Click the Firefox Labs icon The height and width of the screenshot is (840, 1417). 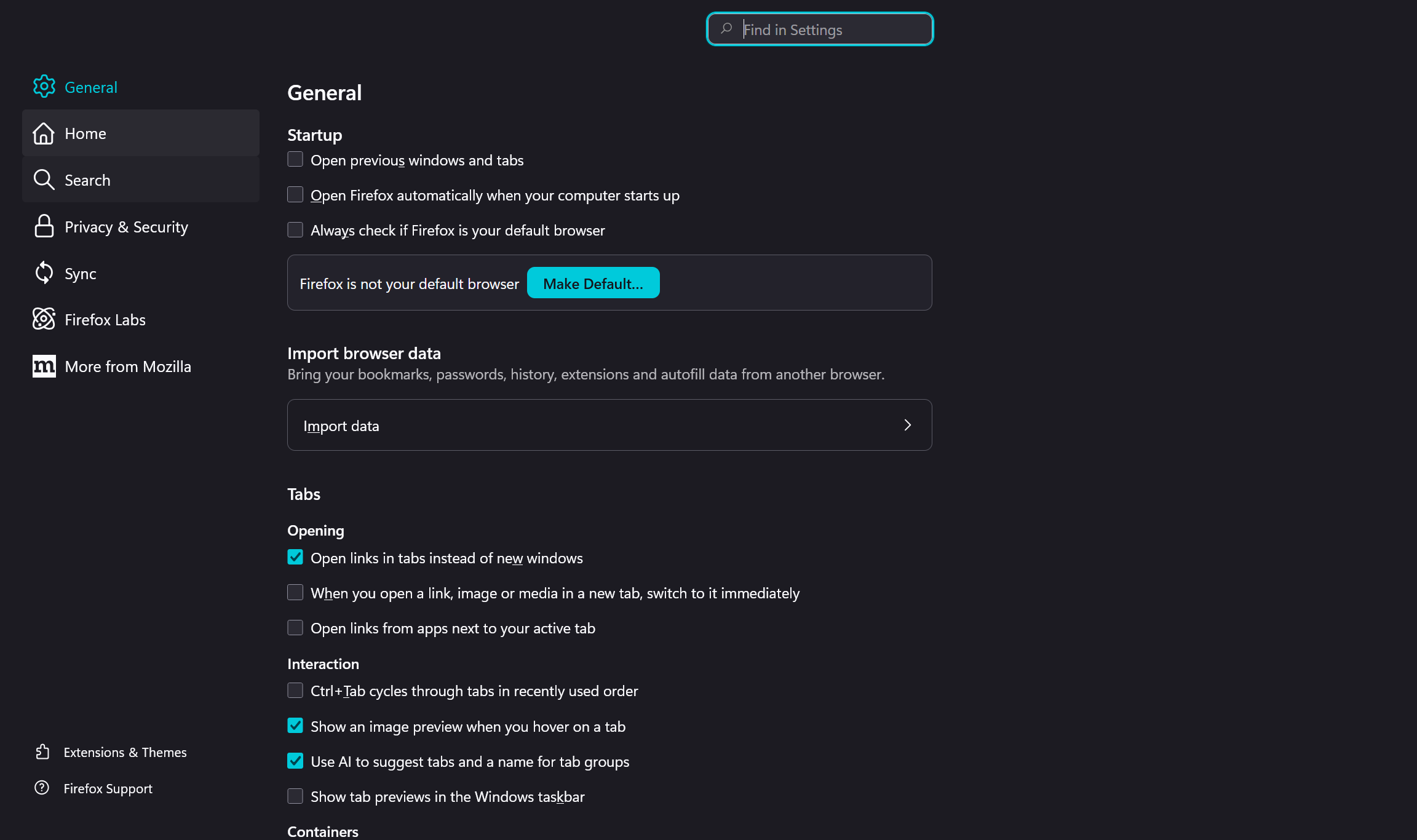click(x=44, y=319)
